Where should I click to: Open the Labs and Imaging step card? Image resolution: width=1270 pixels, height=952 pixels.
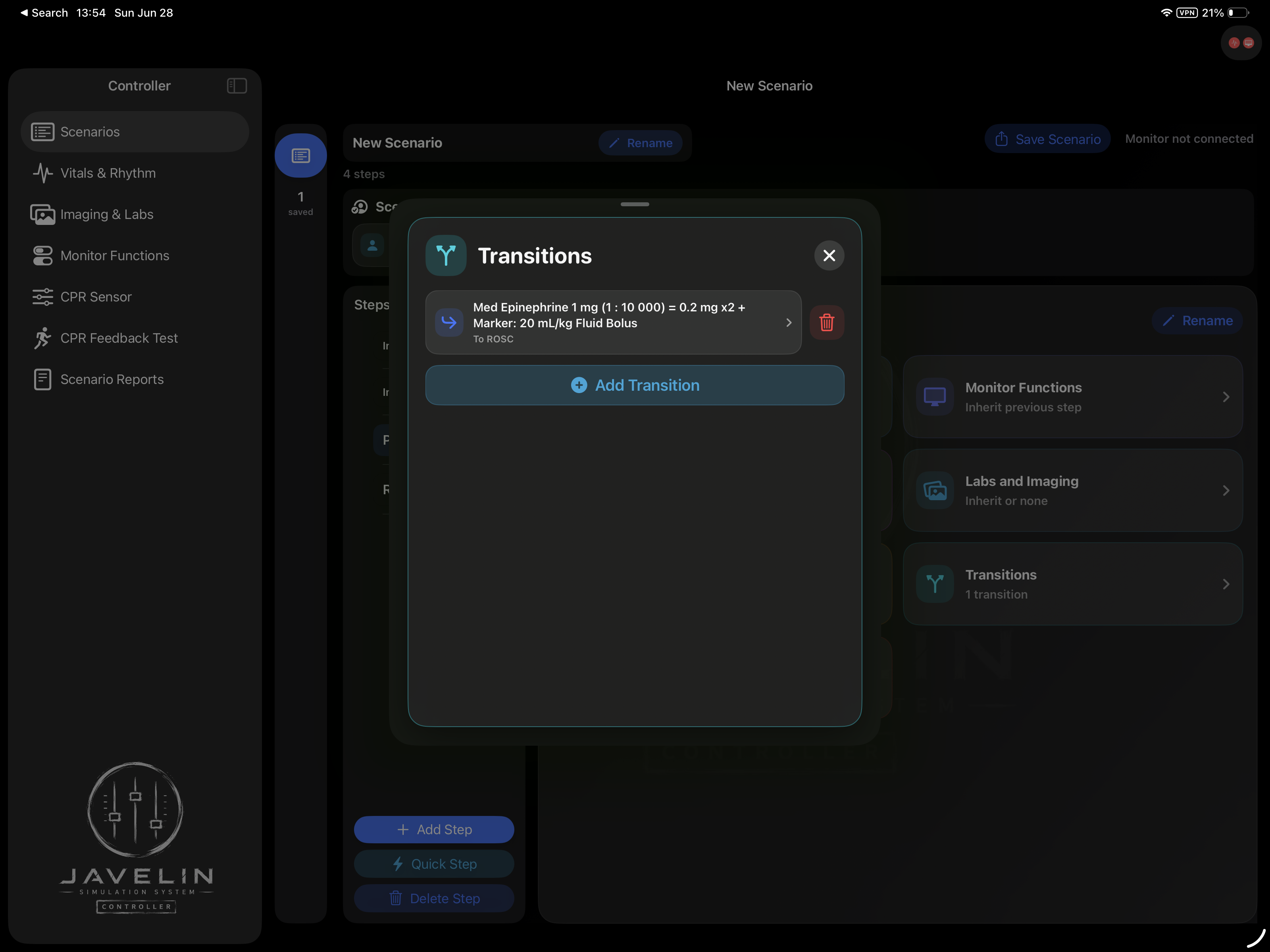click(x=1072, y=490)
